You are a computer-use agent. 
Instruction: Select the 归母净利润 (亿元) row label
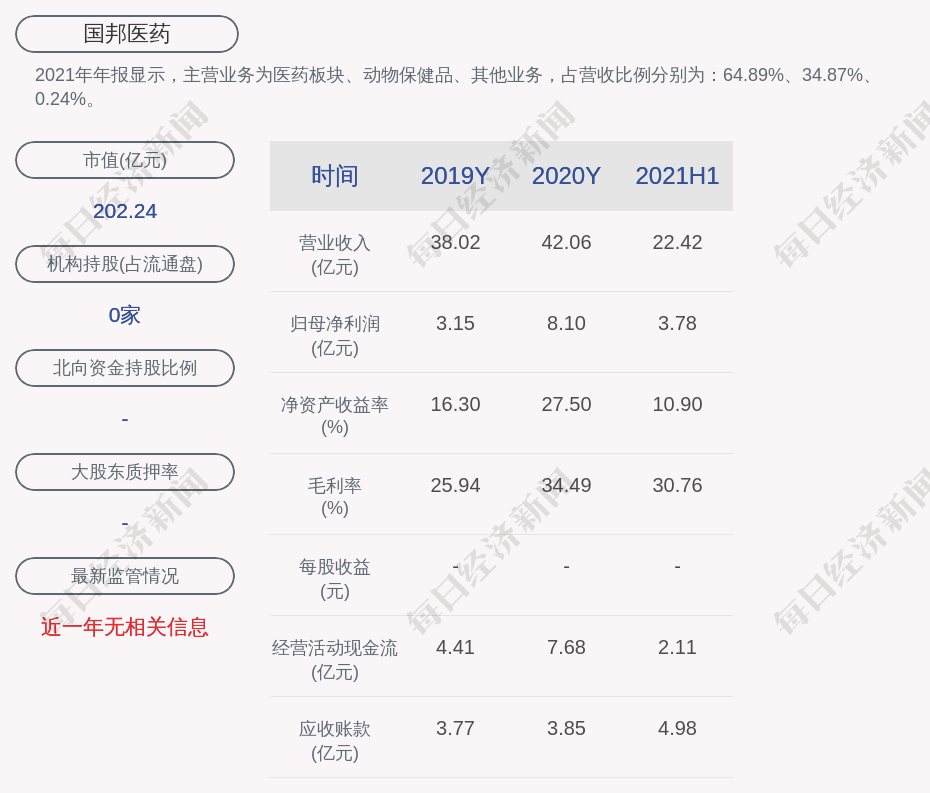tap(335, 336)
